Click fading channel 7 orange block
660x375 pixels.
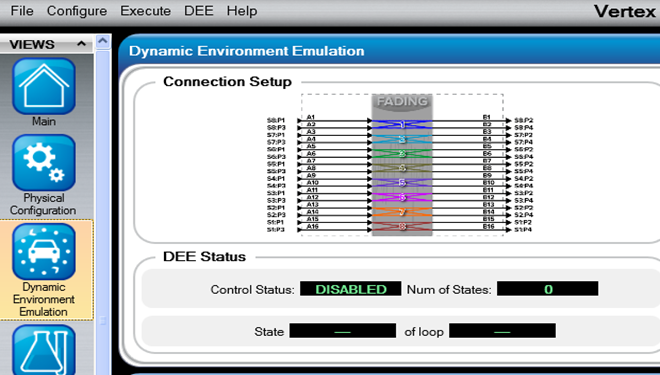(402, 212)
